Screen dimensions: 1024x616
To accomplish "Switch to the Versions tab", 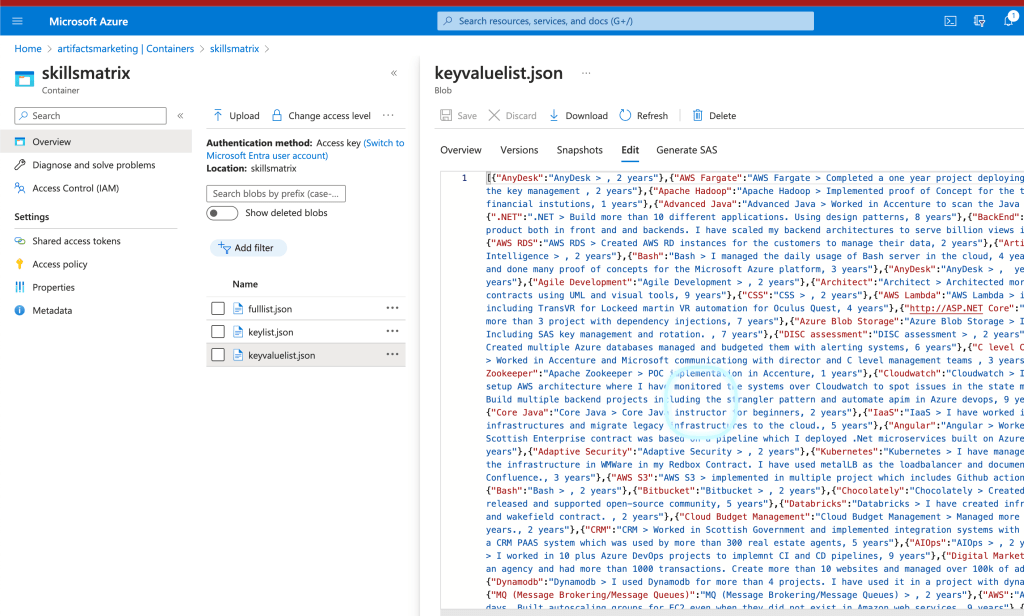I will pyautogui.click(x=519, y=150).
